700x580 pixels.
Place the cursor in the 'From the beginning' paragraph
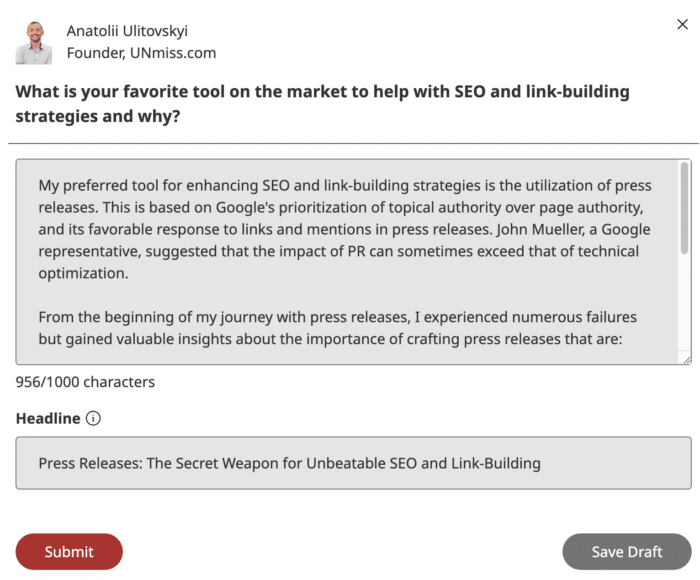338,328
